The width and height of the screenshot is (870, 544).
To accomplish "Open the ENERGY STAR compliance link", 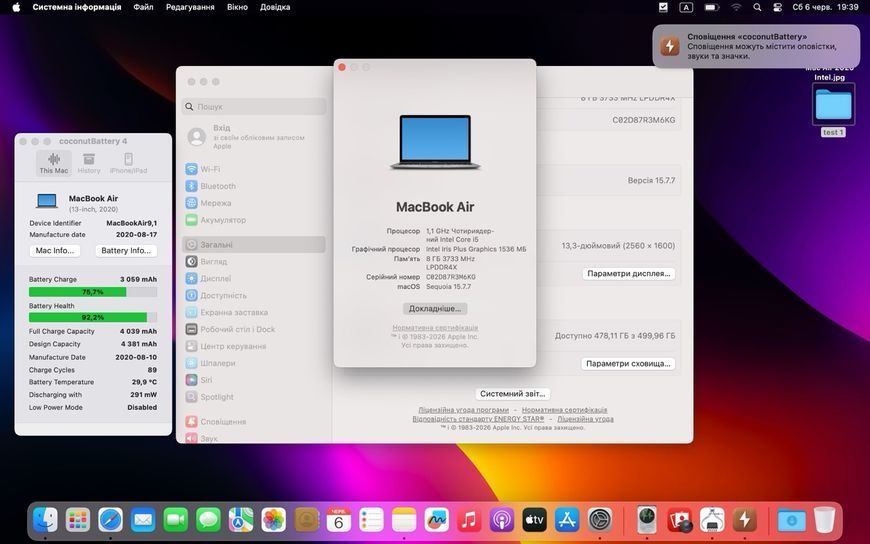I will (x=478, y=419).
